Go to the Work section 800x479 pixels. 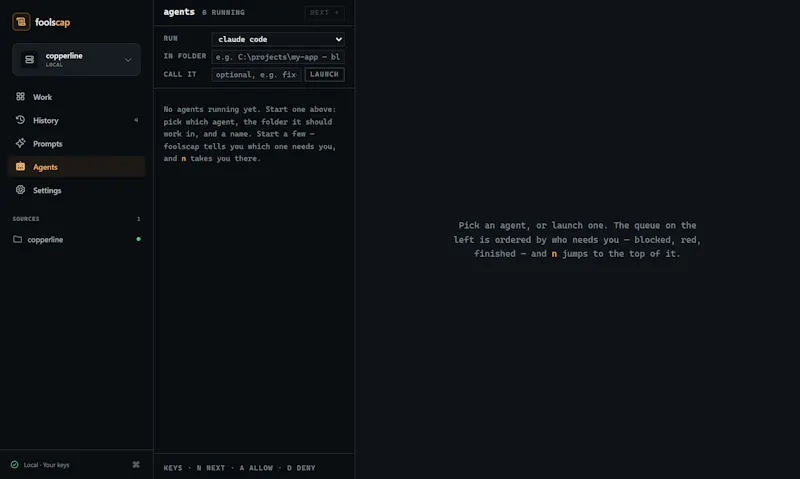click(x=77, y=97)
